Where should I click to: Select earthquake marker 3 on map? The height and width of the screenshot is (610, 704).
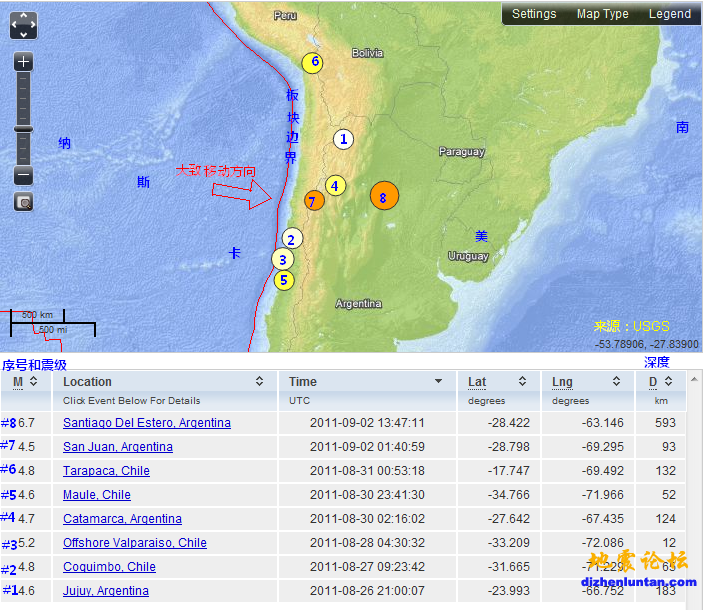click(x=282, y=259)
